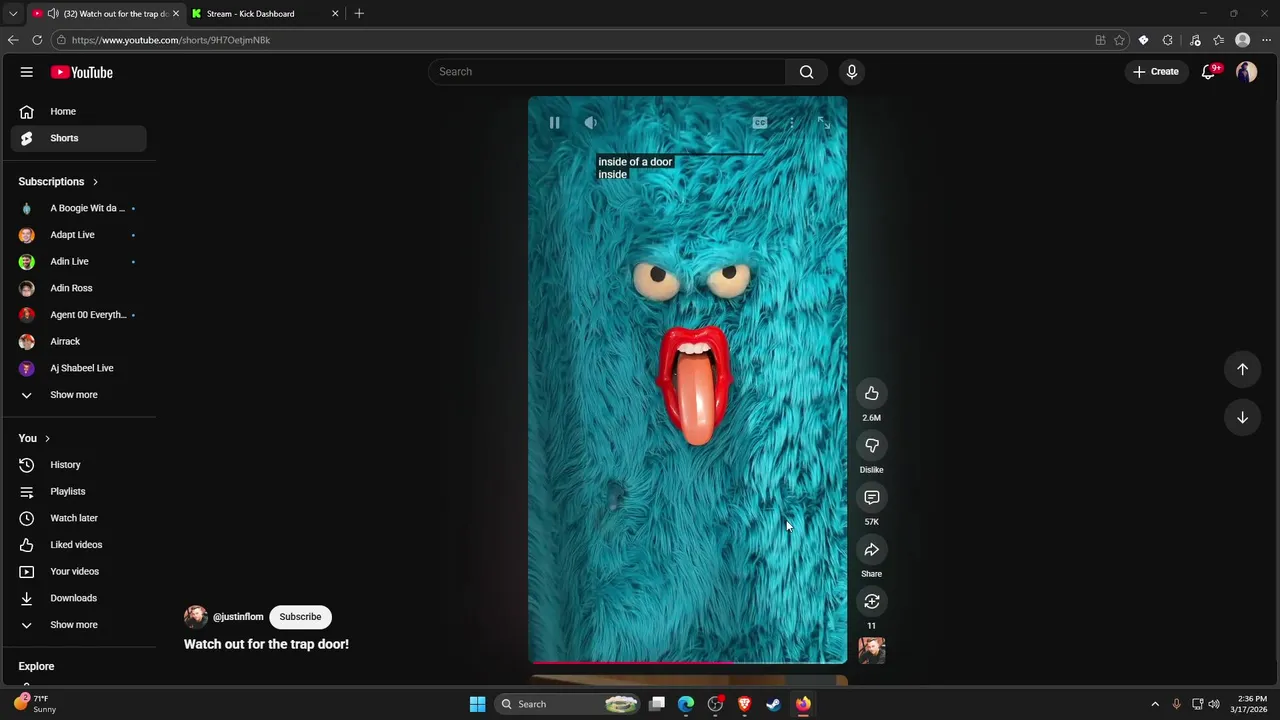Open the short's three-dot more options
The width and height of the screenshot is (1280, 720).
(x=792, y=122)
